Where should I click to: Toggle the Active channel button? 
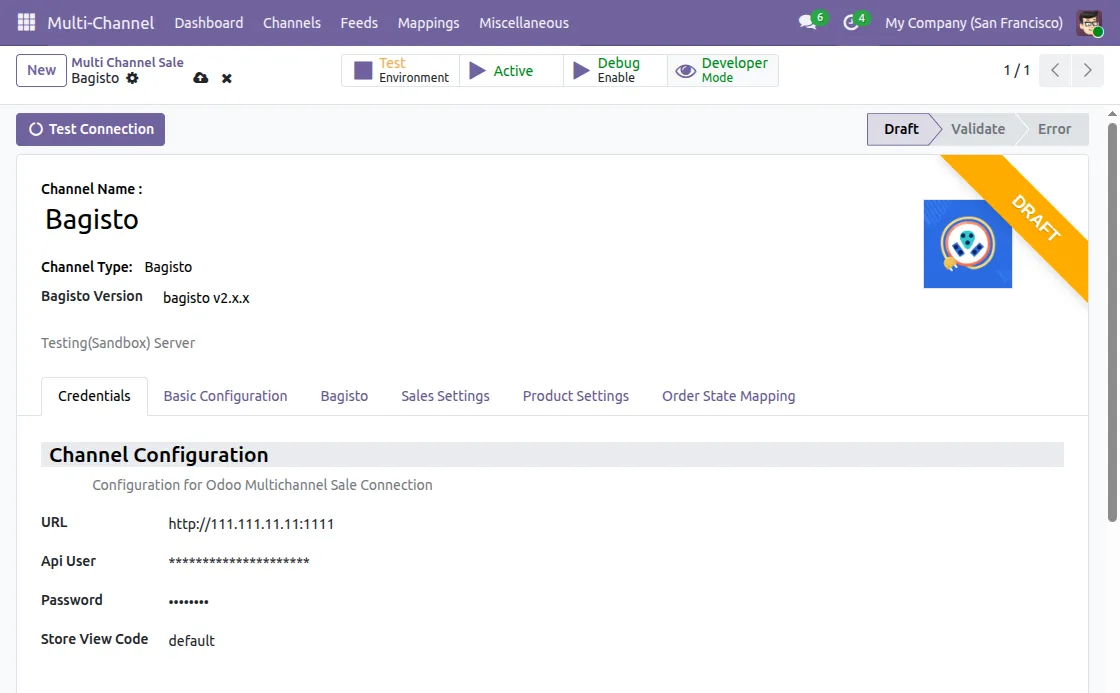511,71
